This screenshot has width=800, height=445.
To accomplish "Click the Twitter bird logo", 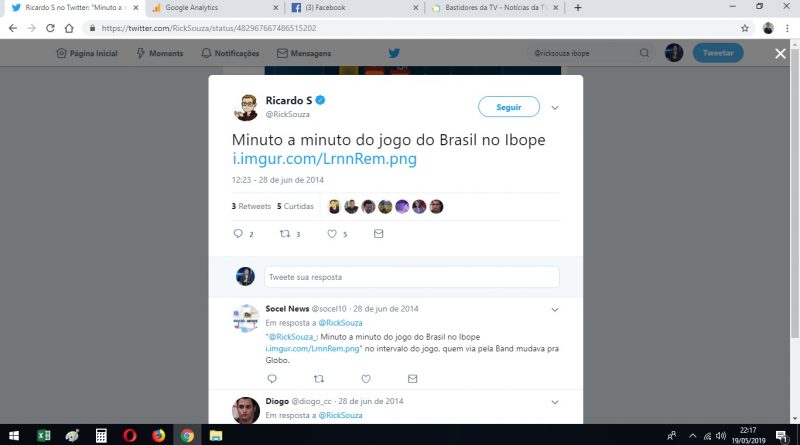I will coord(394,53).
